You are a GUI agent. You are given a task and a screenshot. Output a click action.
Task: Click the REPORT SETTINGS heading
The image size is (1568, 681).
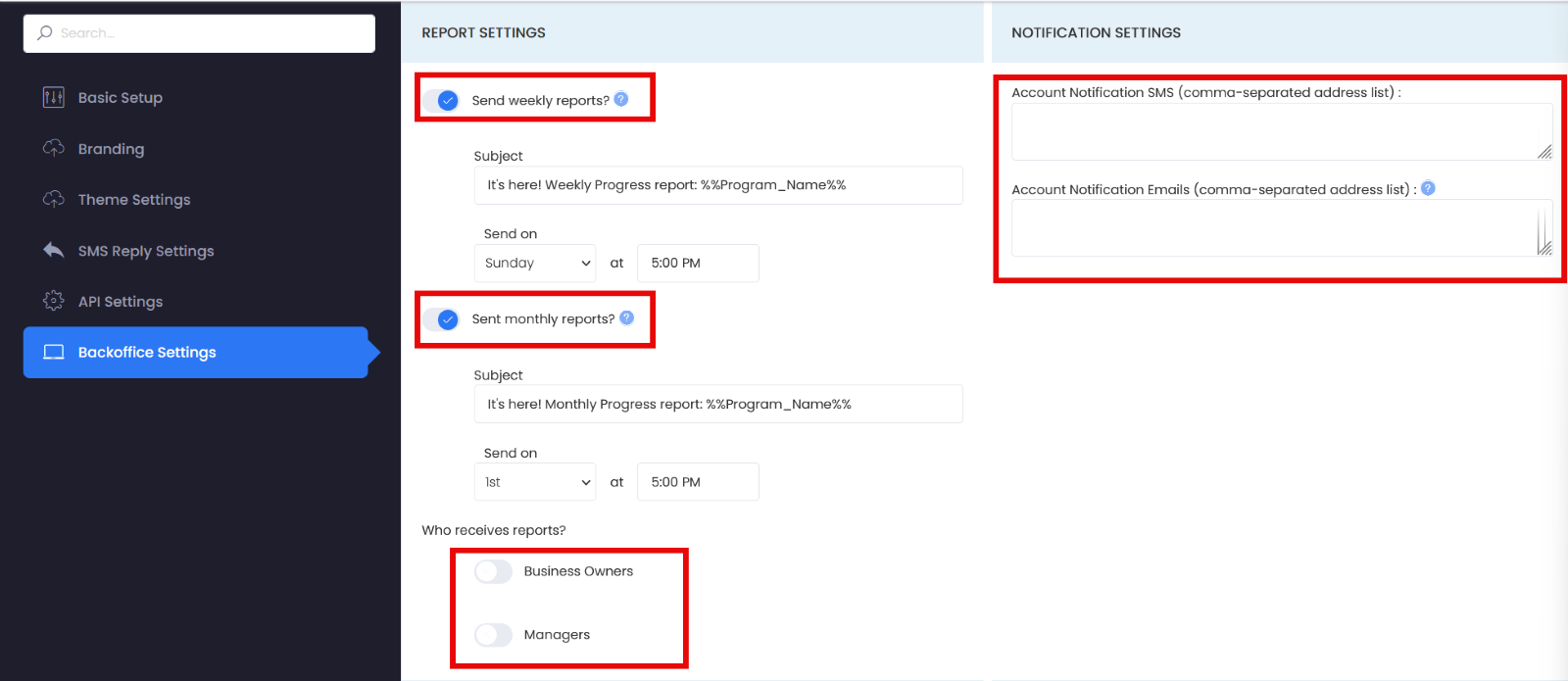point(483,32)
